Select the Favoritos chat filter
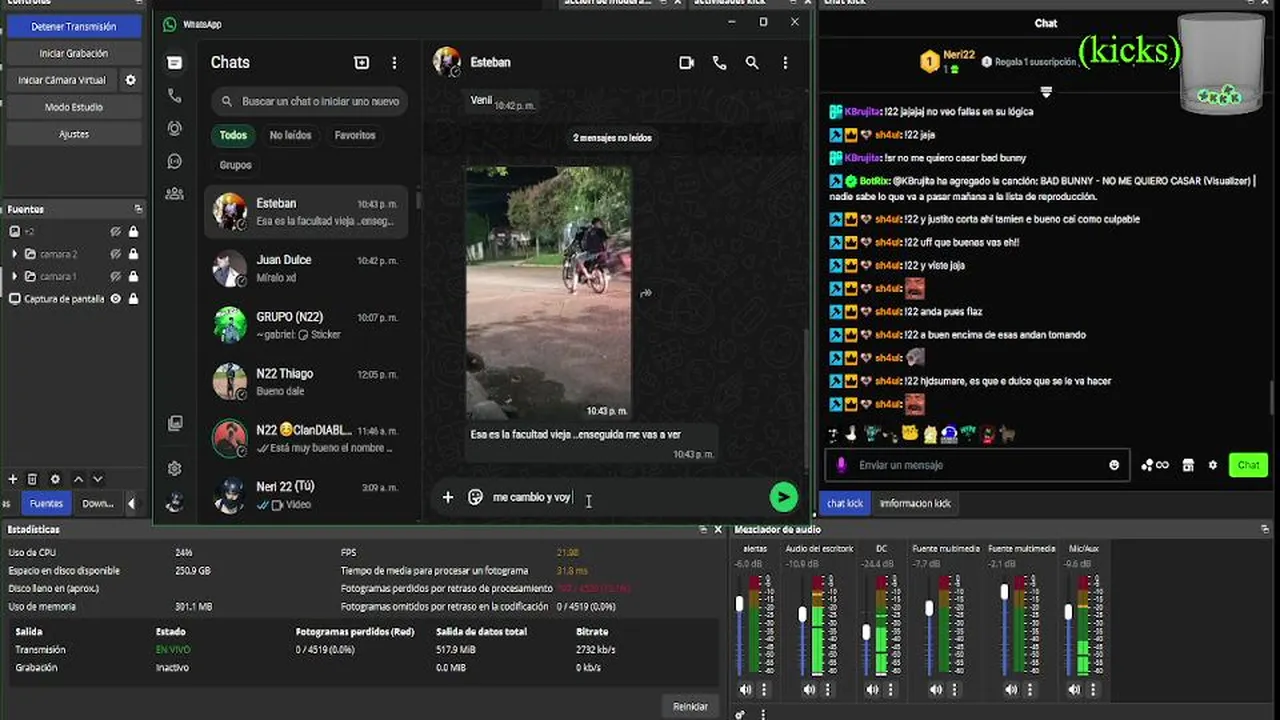The image size is (1280, 720). (x=355, y=135)
